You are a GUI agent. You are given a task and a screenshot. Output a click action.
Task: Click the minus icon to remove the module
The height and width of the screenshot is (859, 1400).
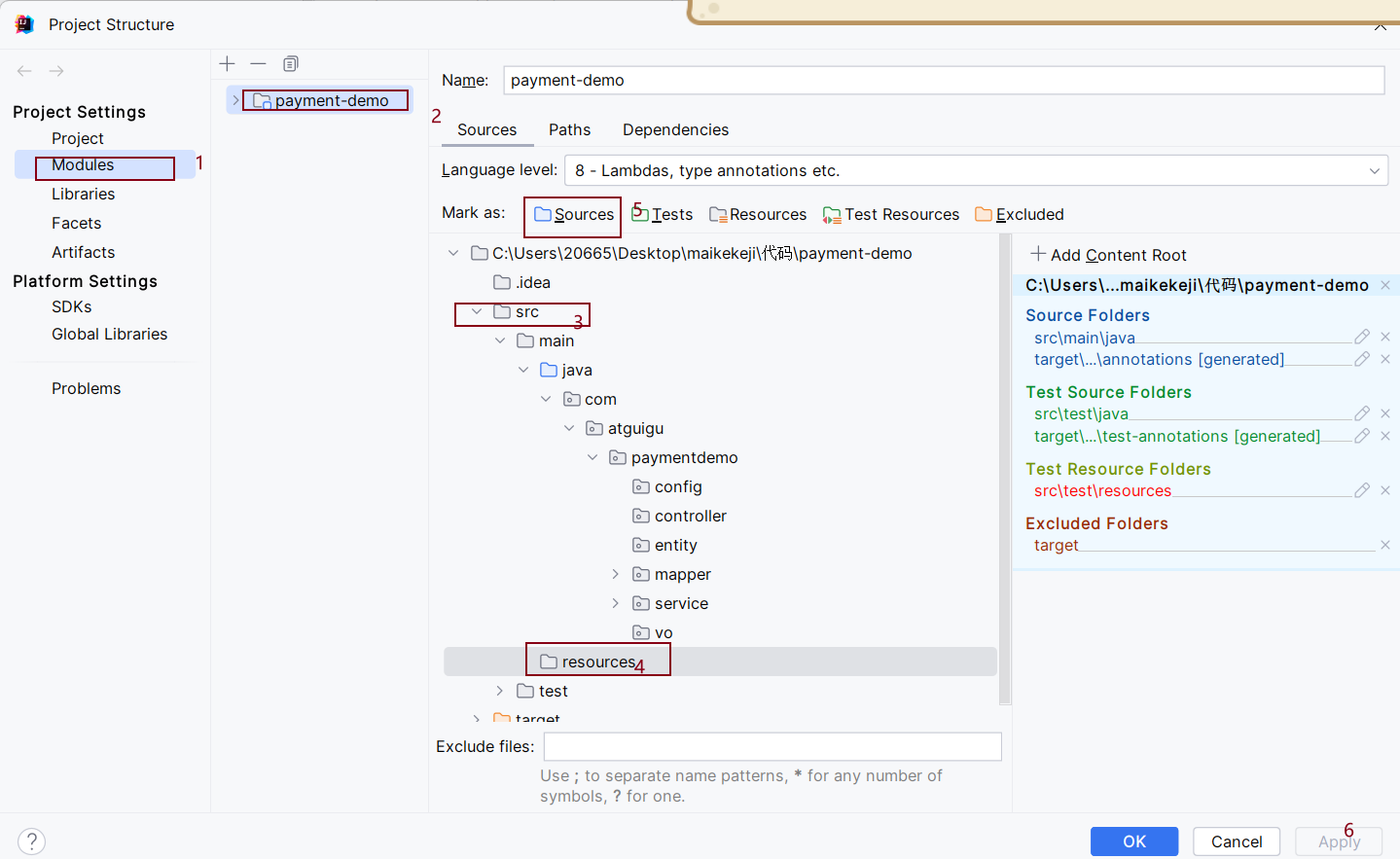click(258, 63)
